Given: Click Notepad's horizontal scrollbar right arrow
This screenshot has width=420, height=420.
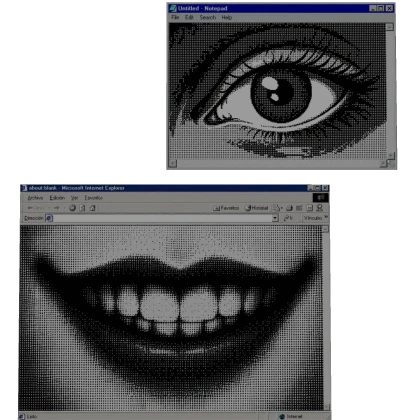Looking at the screenshot, I should point(383,163).
